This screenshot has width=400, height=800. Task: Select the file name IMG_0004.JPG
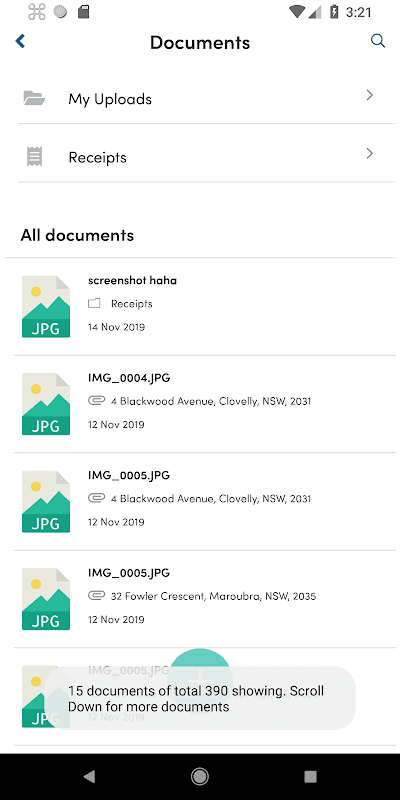click(129, 378)
